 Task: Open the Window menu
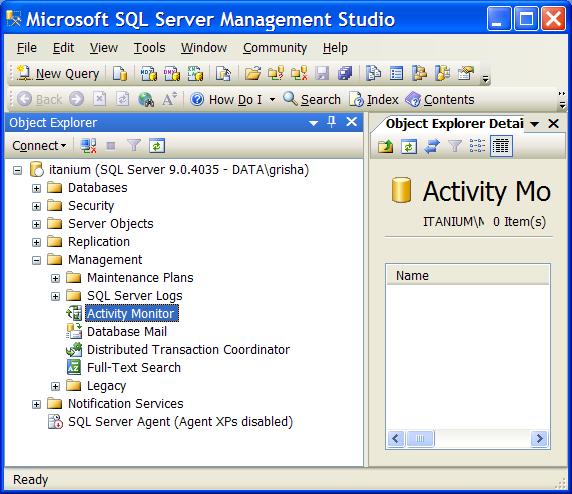(204, 48)
